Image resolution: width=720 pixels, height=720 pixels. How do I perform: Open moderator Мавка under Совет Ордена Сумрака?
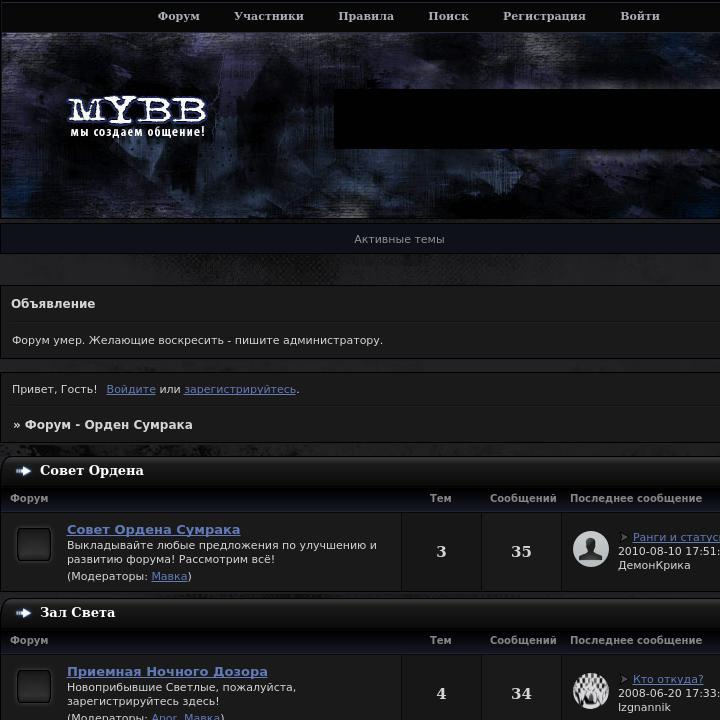(x=169, y=576)
